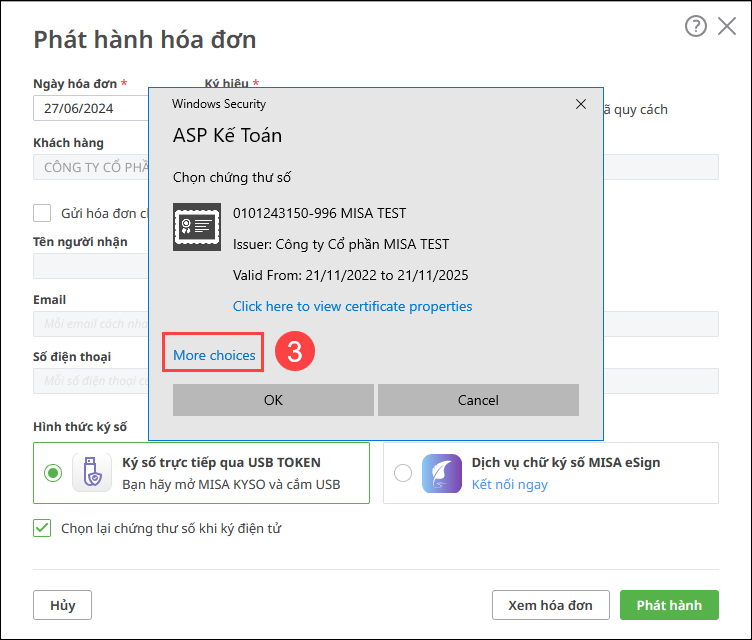Viewport: 752px width, 640px height.
Task: Open the More choices link
Action: tap(214, 355)
